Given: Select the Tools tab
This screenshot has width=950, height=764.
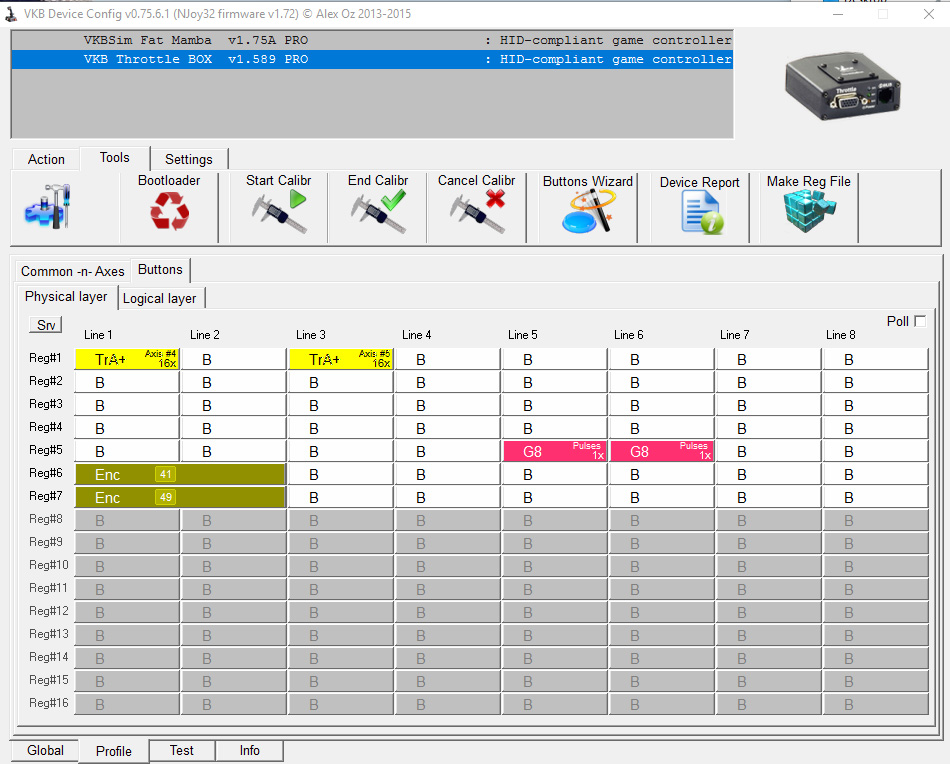Looking at the screenshot, I should pyautogui.click(x=115, y=158).
